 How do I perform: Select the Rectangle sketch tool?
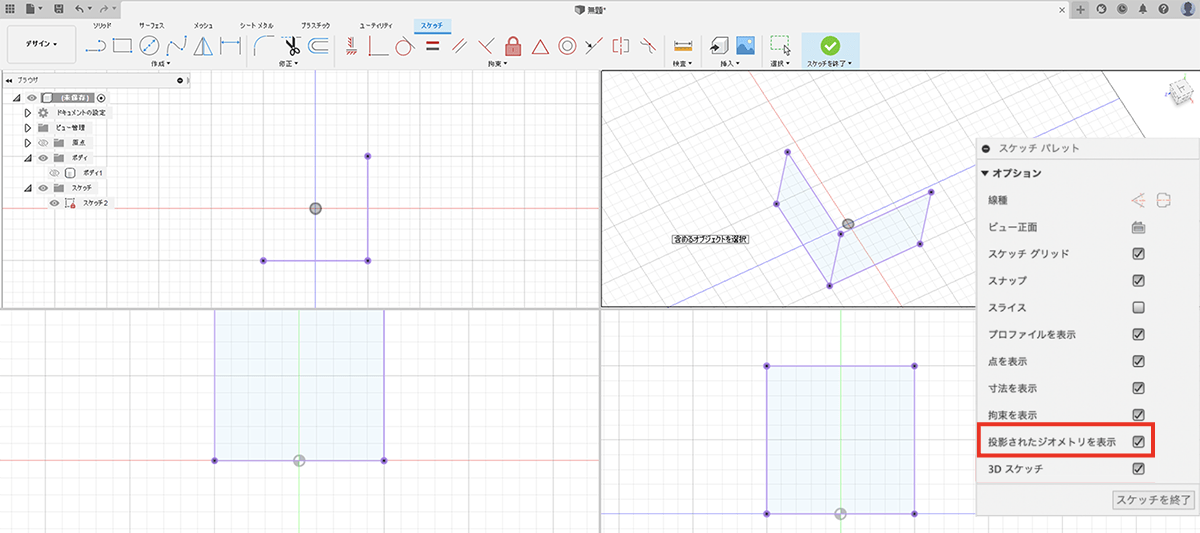tap(122, 45)
